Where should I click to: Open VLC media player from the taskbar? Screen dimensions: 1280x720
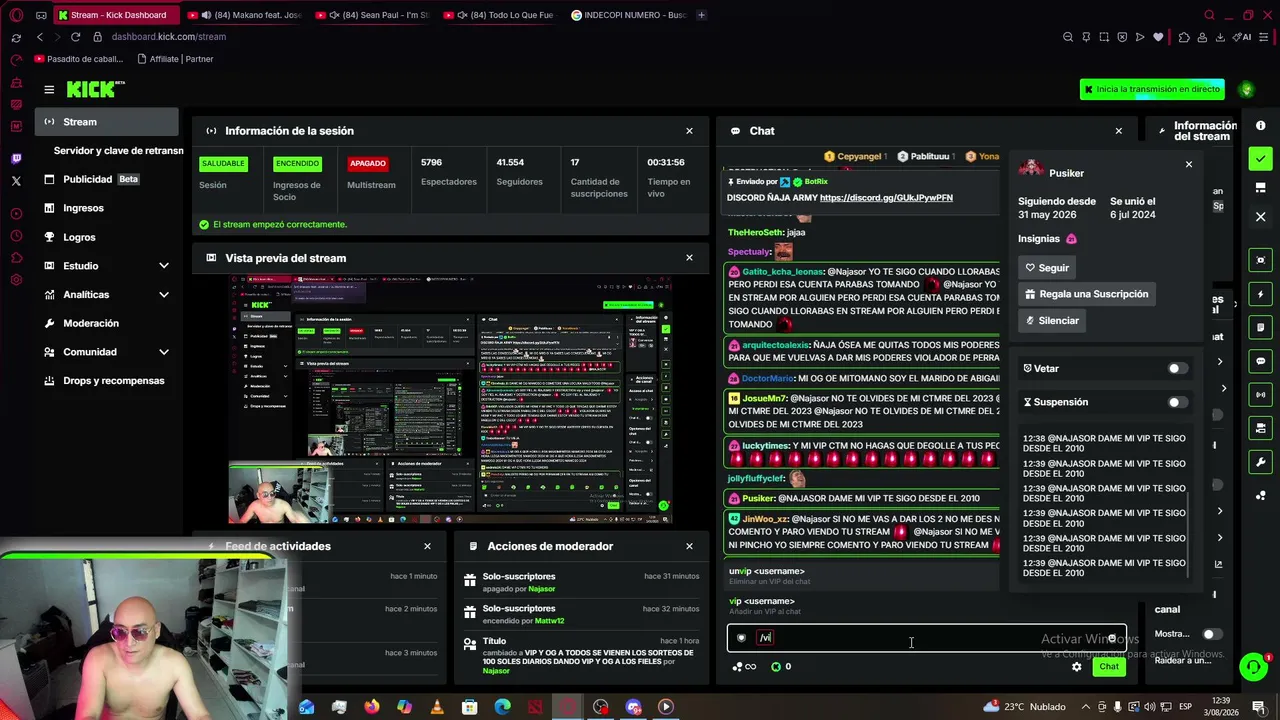pos(437,707)
